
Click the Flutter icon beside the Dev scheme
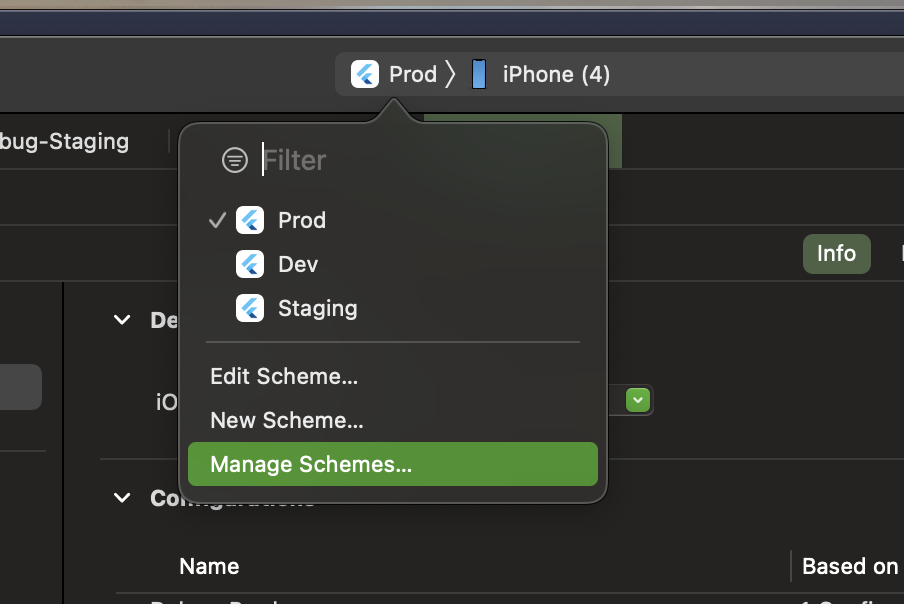coord(250,264)
